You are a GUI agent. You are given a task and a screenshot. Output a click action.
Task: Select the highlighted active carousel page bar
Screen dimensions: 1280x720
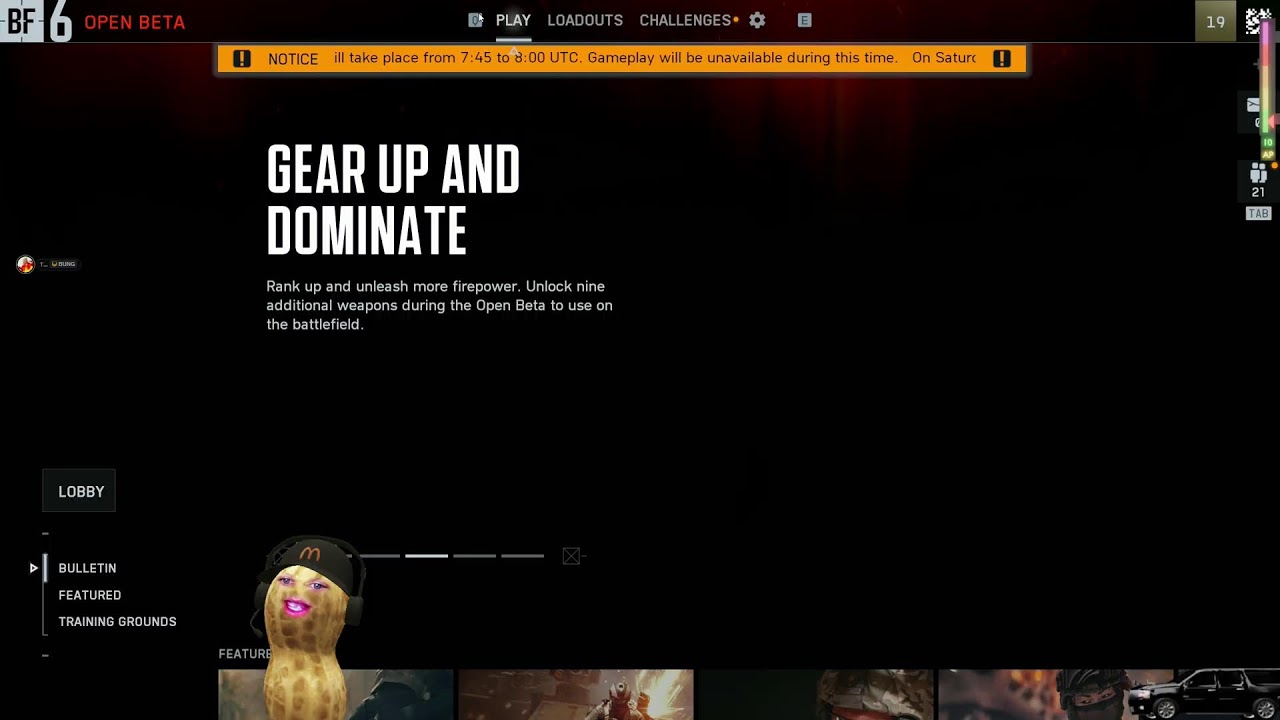click(426, 556)
